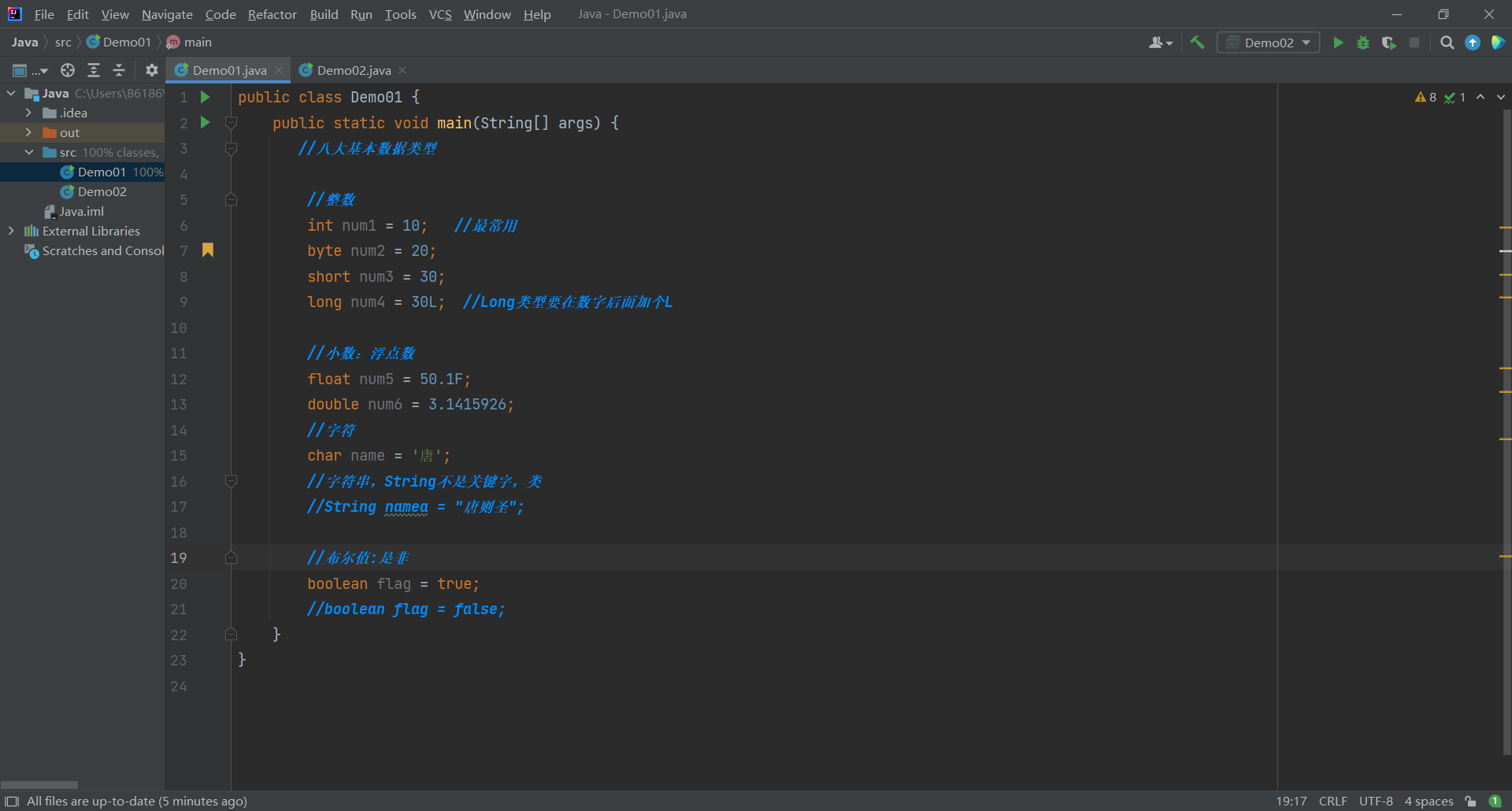Click the locate opened file icon

pos(68,70)
